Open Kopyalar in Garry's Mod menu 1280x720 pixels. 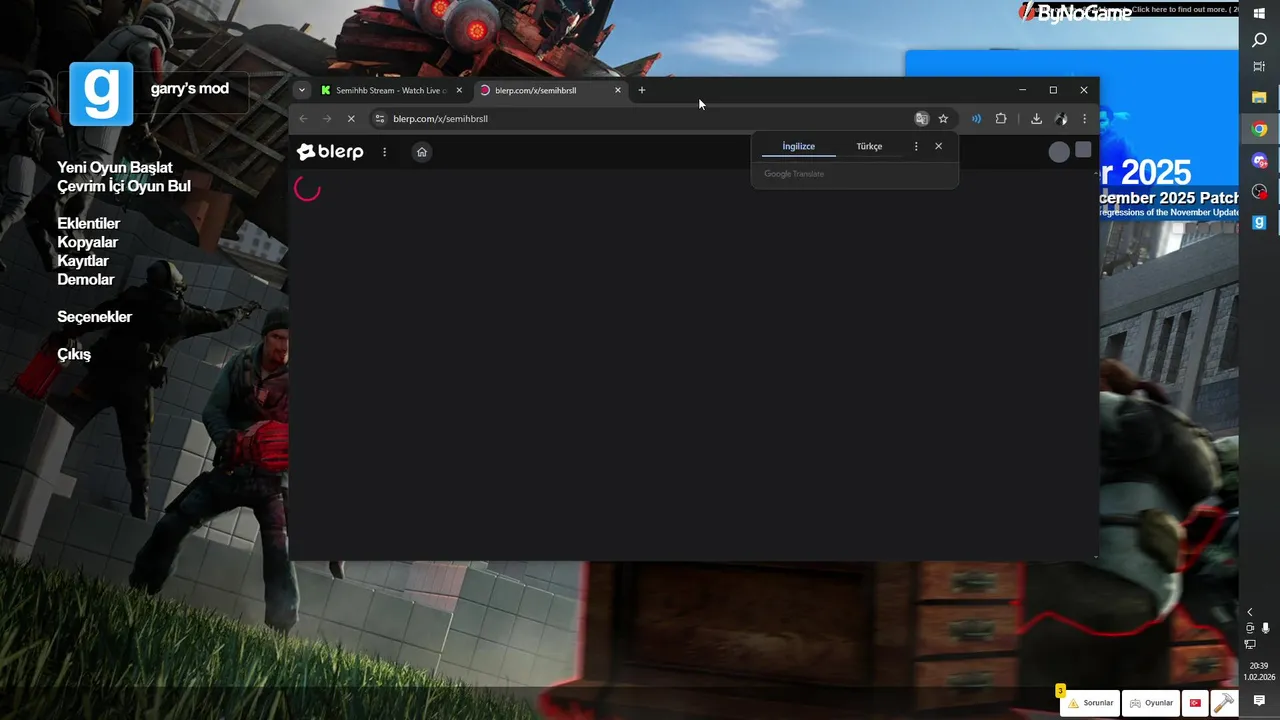(88, 242)
